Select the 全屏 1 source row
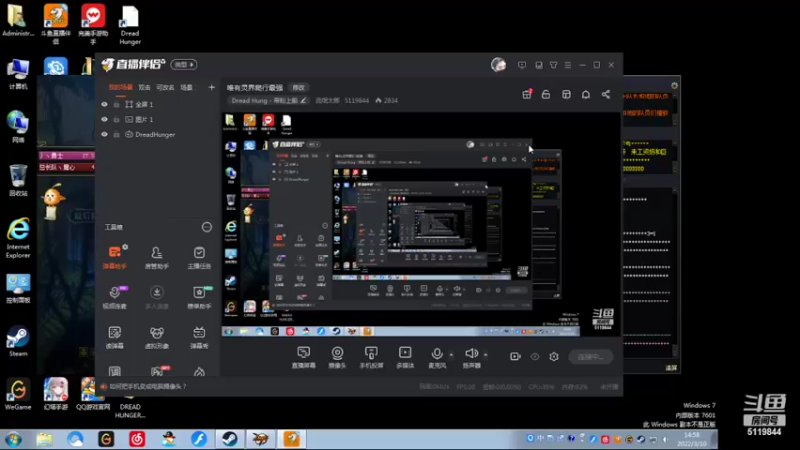The image size is (800, 450). [157, 104]
